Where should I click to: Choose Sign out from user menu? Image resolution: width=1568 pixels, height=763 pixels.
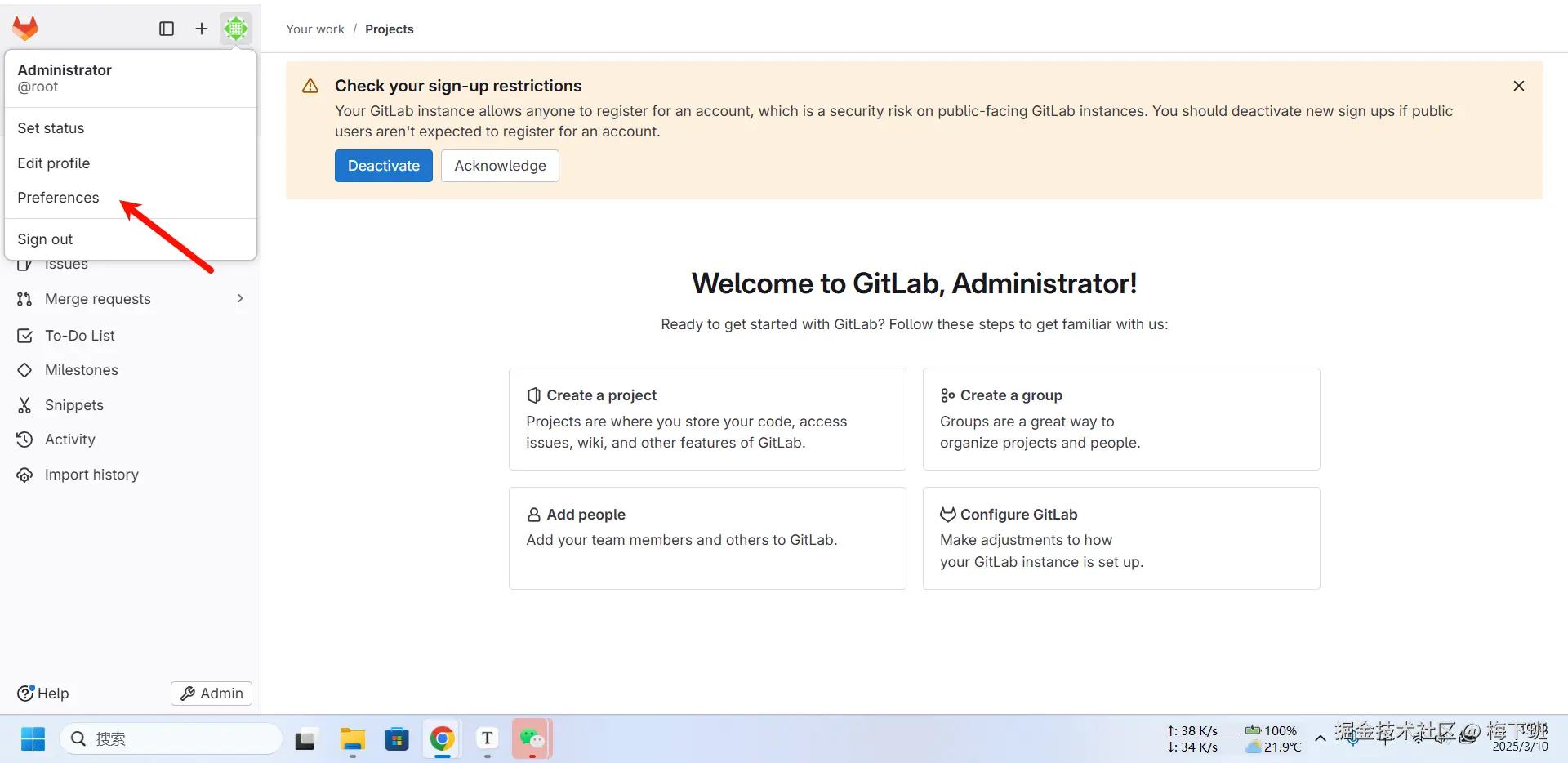(x=131, y=239)
